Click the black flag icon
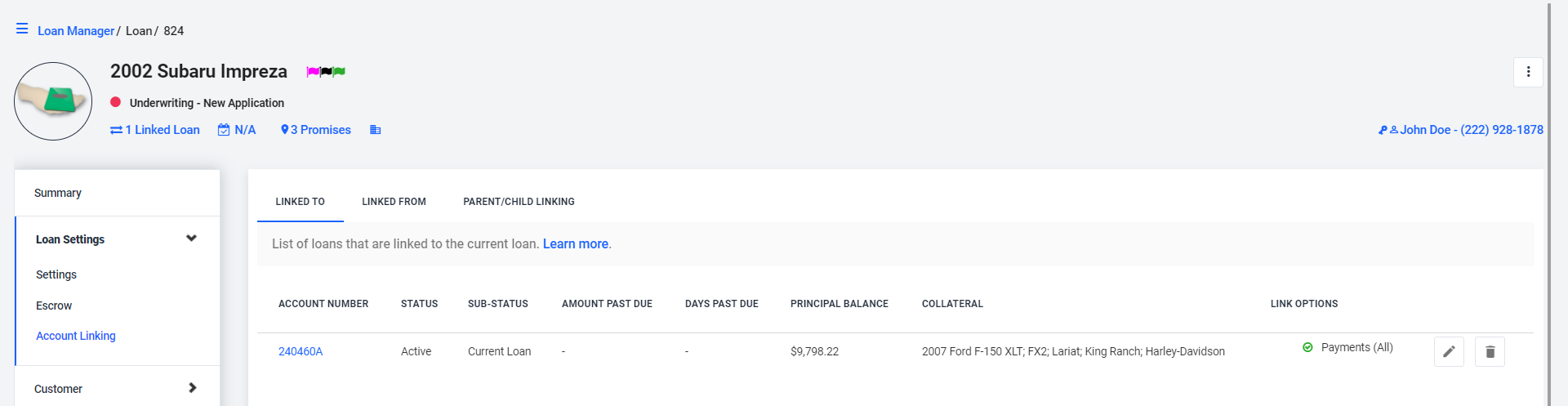The height and width of the screenshot is (406, 1568). point(326,72)
